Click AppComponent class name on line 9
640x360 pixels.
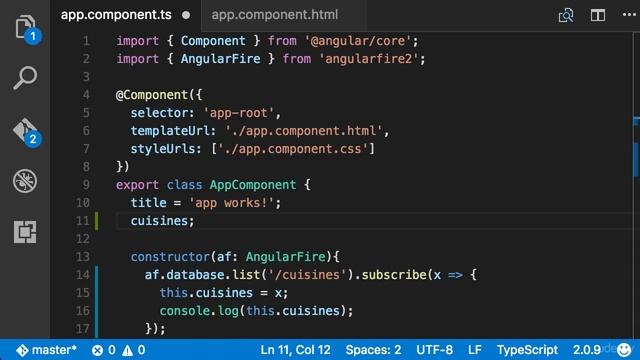pos(253,184)
